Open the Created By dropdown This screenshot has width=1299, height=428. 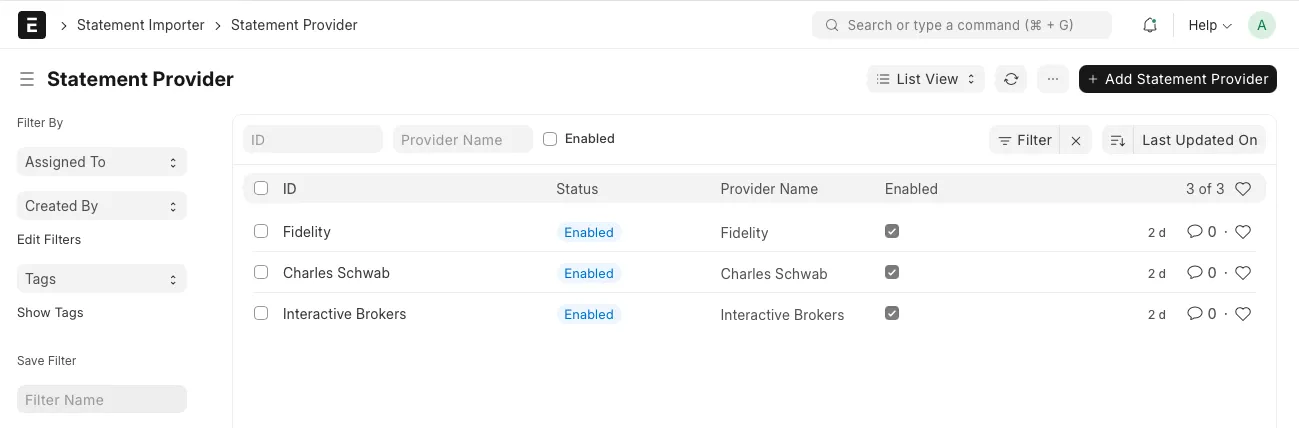(x=101, y=206)
